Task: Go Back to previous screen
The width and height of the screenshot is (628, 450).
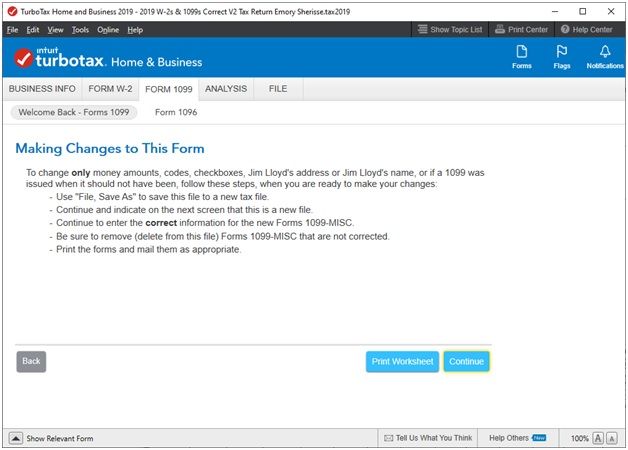Action: coord(31,361)
